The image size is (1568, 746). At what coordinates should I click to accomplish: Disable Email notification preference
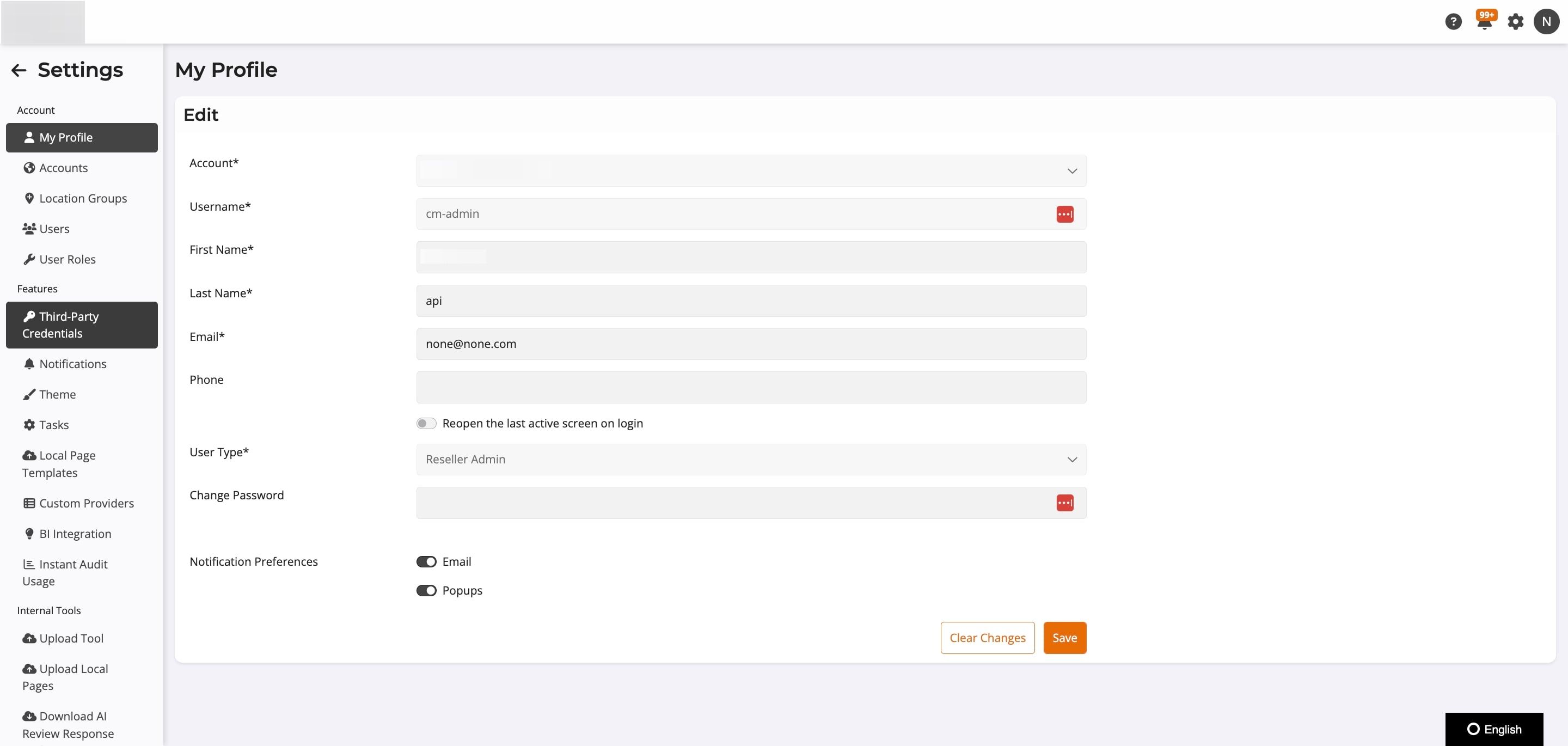427,561
